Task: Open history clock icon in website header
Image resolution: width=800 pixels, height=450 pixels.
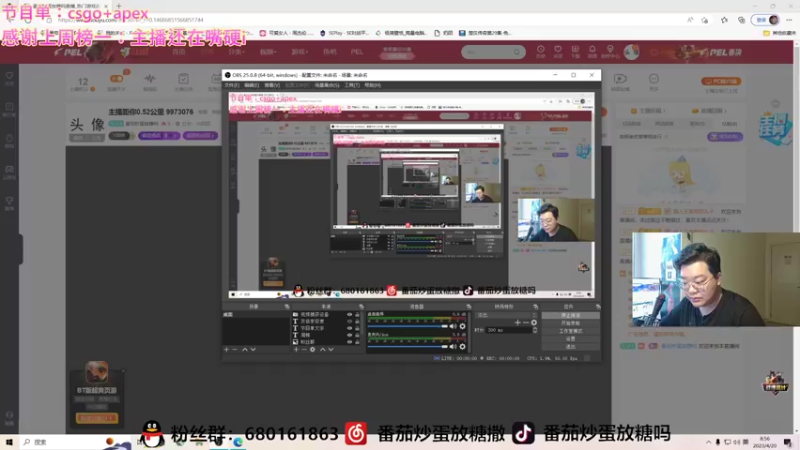Action: (x=540, y=51)
